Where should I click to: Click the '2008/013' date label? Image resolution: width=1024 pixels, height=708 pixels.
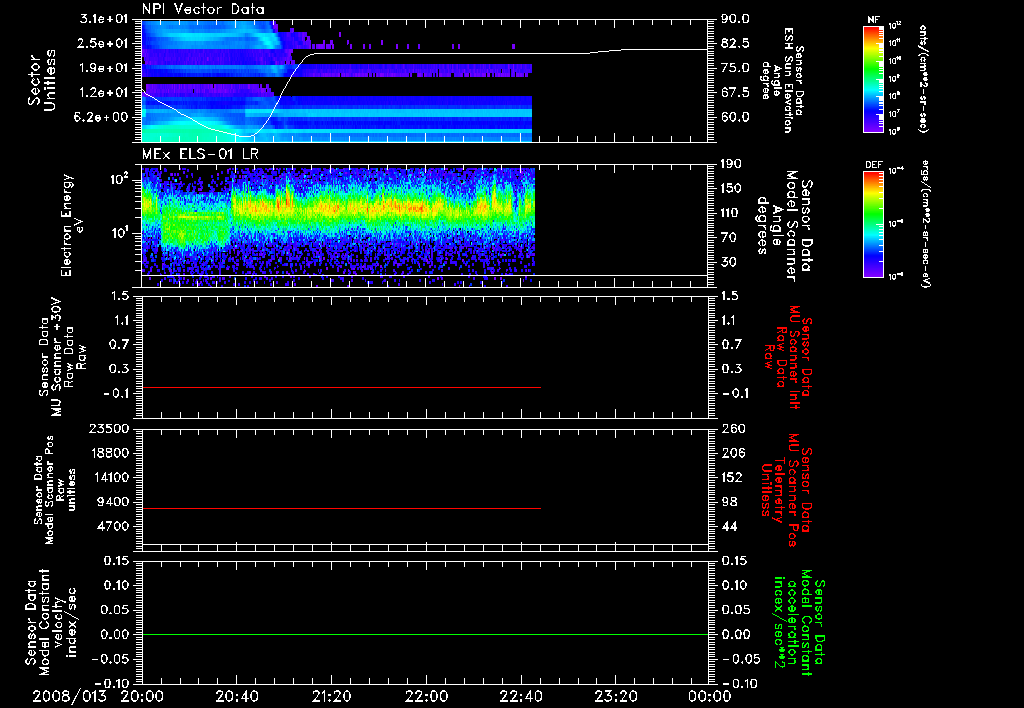tap(69, 696)
